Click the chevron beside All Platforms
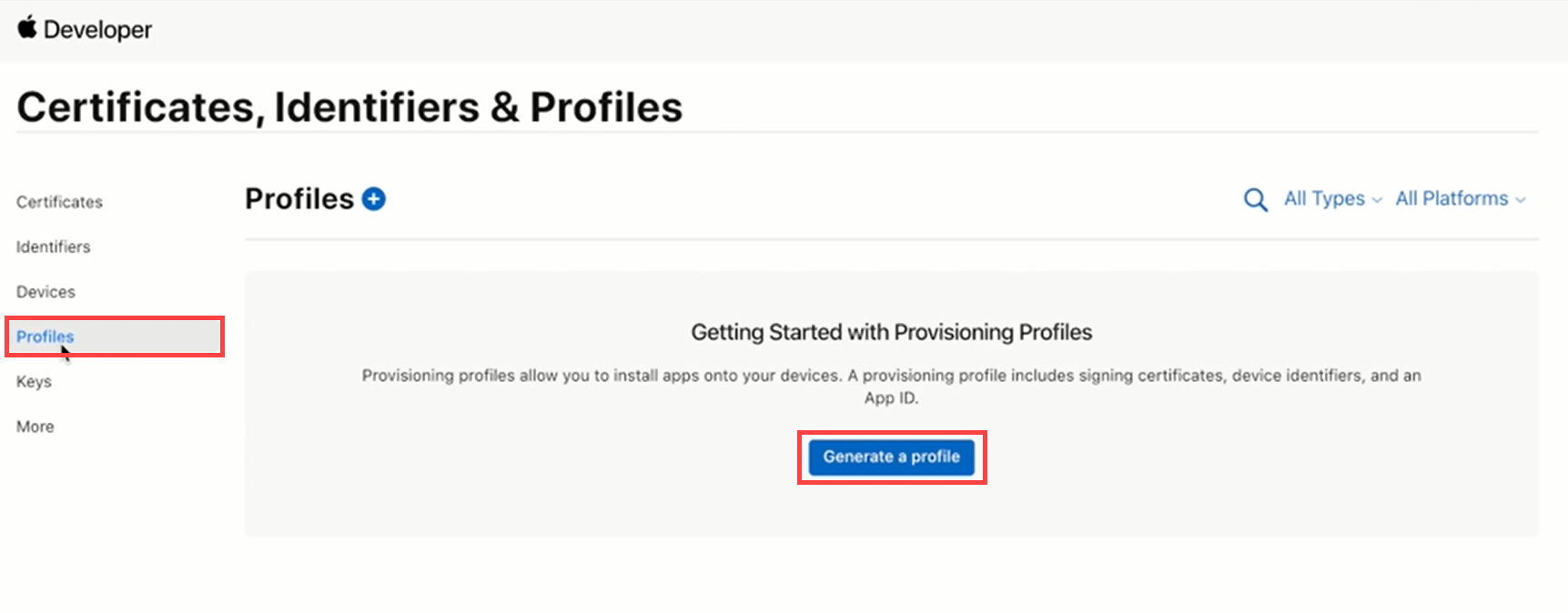The height and width of the screenshot is (613, 1568). 1521,200
